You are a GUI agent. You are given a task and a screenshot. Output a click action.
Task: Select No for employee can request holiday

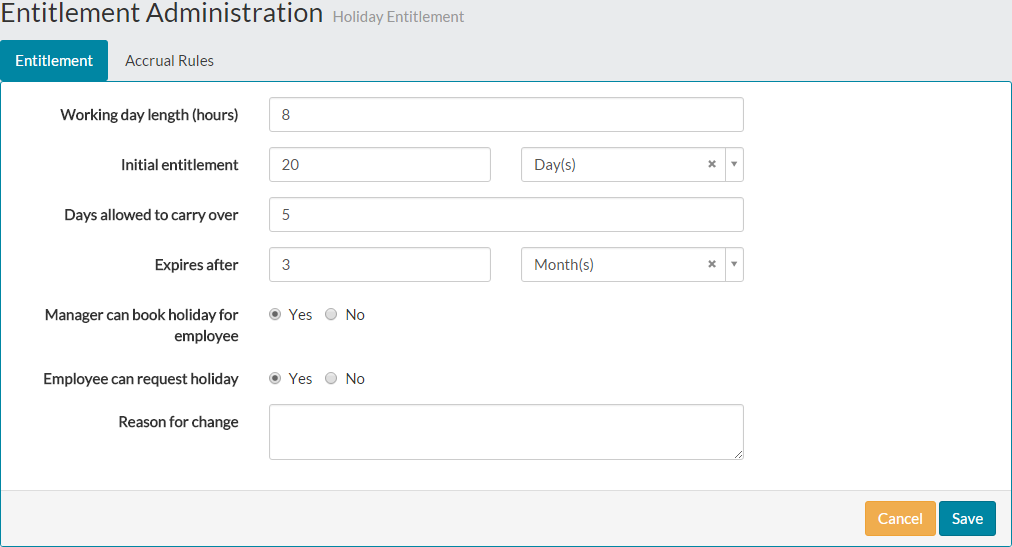[x=331, y=379]
